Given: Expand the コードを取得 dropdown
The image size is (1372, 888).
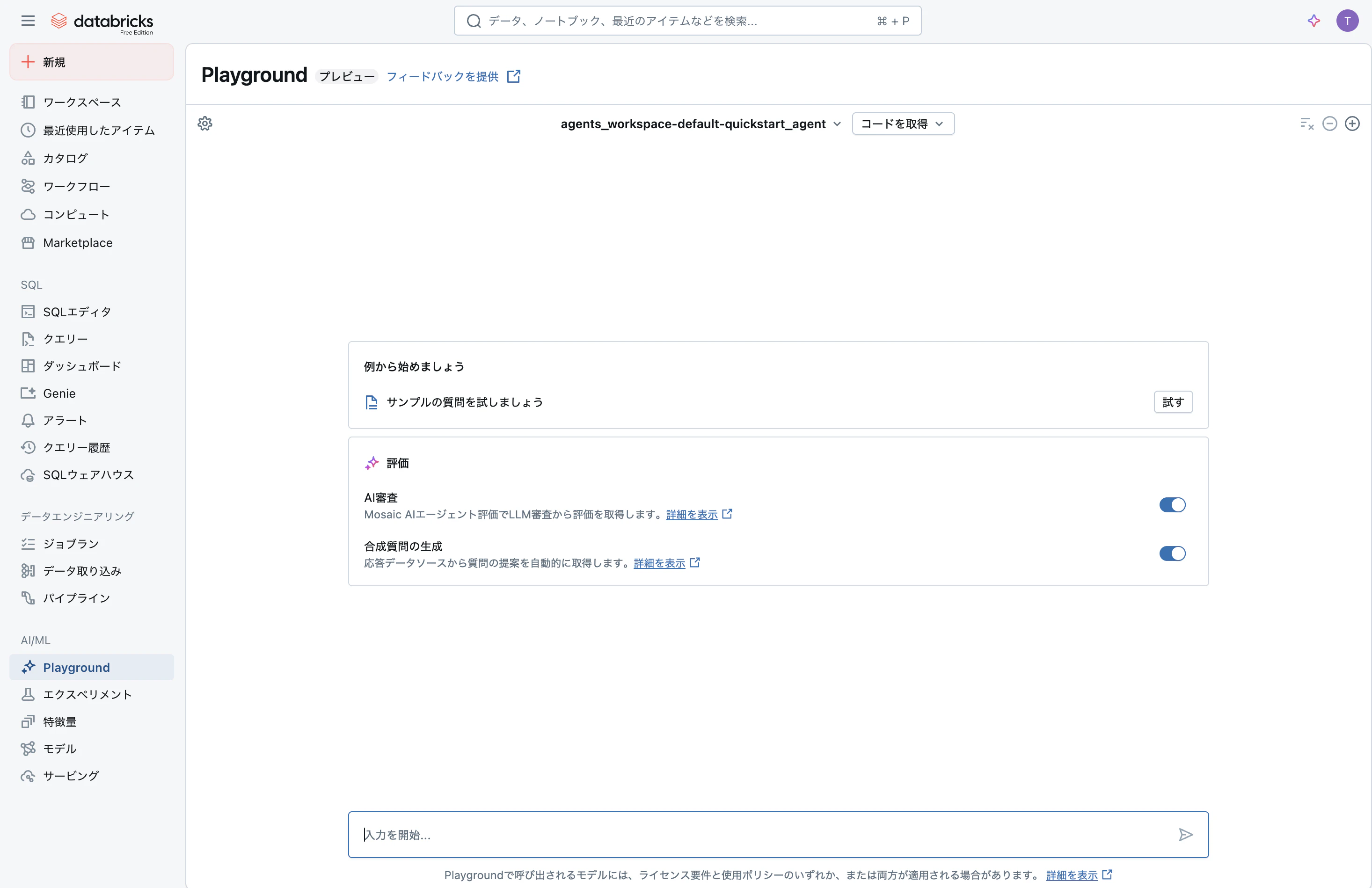Looking at the screenshot, I should (903, 124).
